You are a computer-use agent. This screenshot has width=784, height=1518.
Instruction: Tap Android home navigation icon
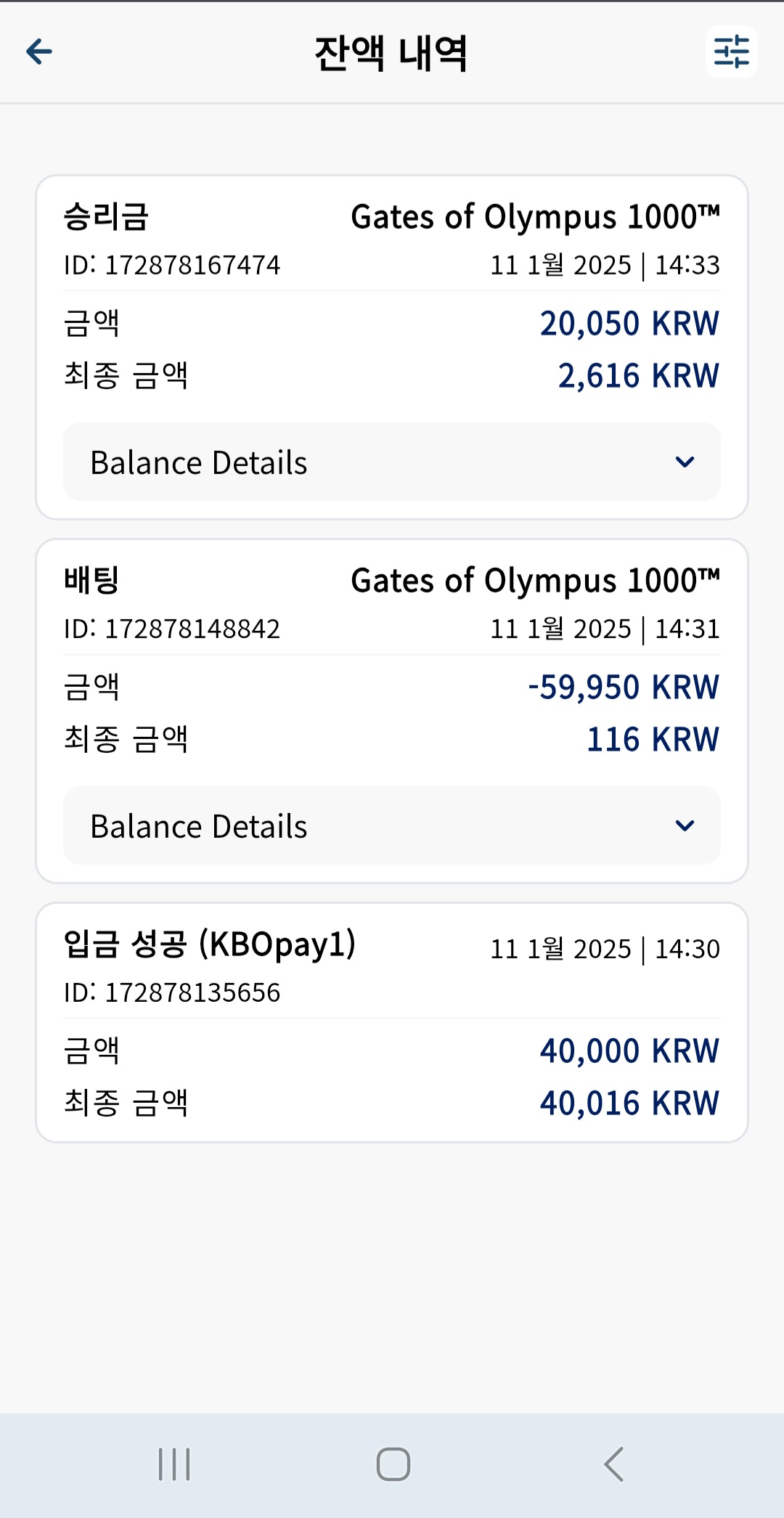pyautogui.click(x=393, y=1464)
